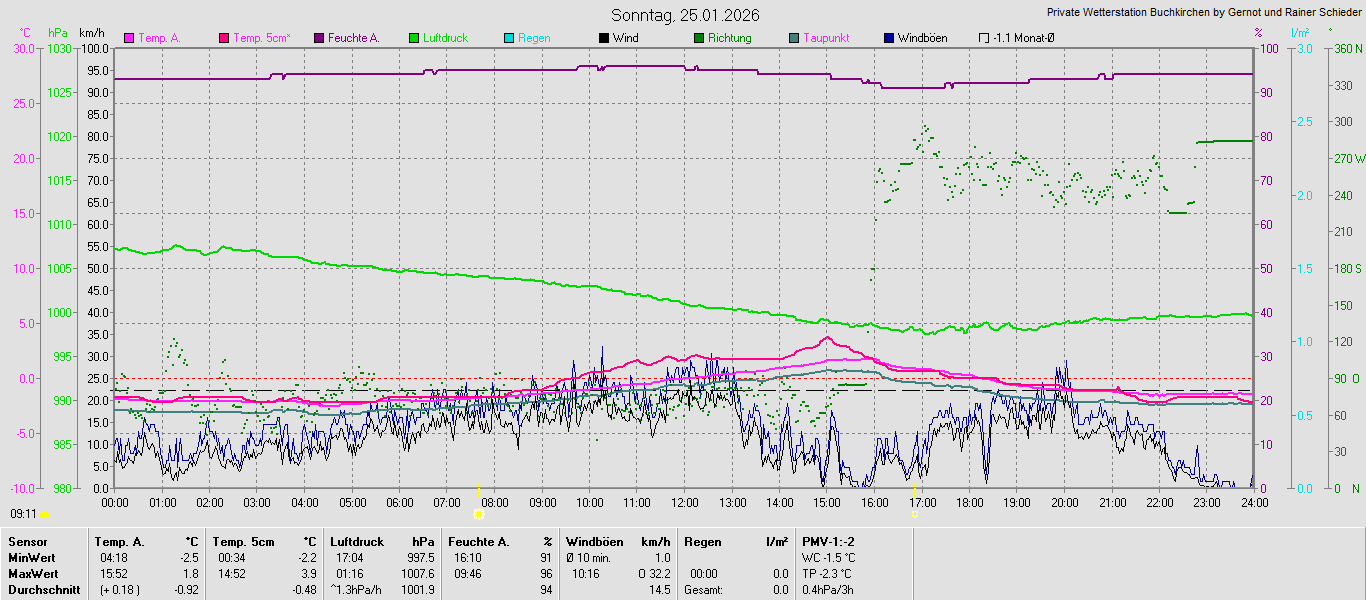1366x600 pixels.
Task: Click the purple Feuchte A. legend square
Action: click(319, 38)
